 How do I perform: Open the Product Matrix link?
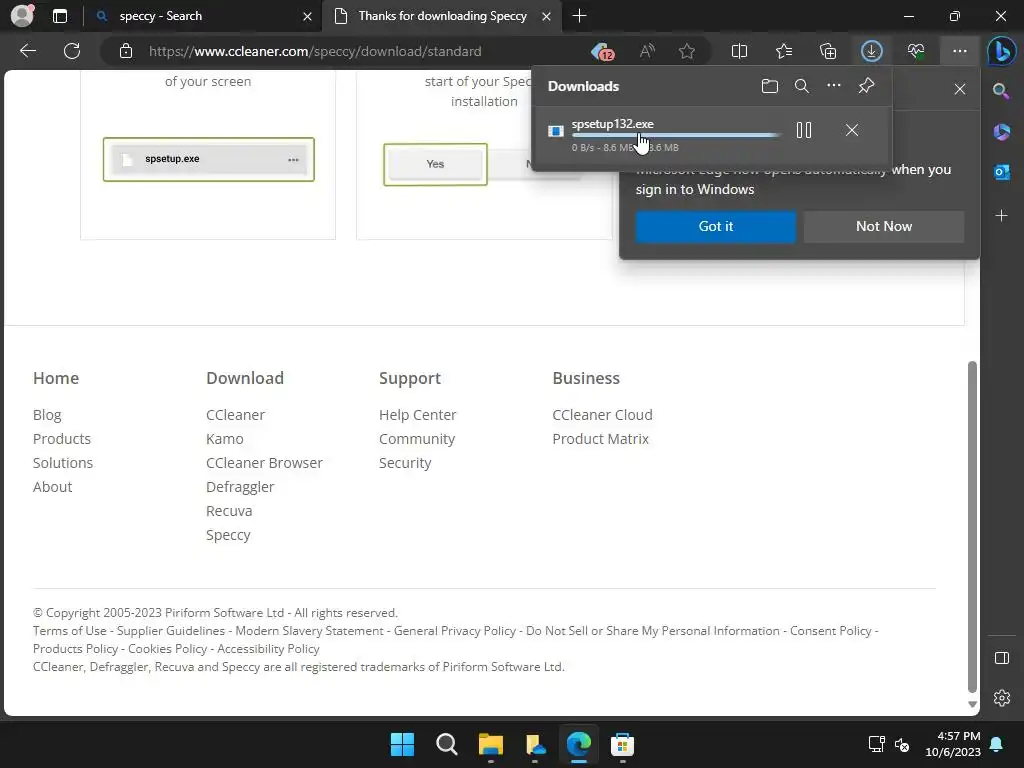(x=600, y=439)
